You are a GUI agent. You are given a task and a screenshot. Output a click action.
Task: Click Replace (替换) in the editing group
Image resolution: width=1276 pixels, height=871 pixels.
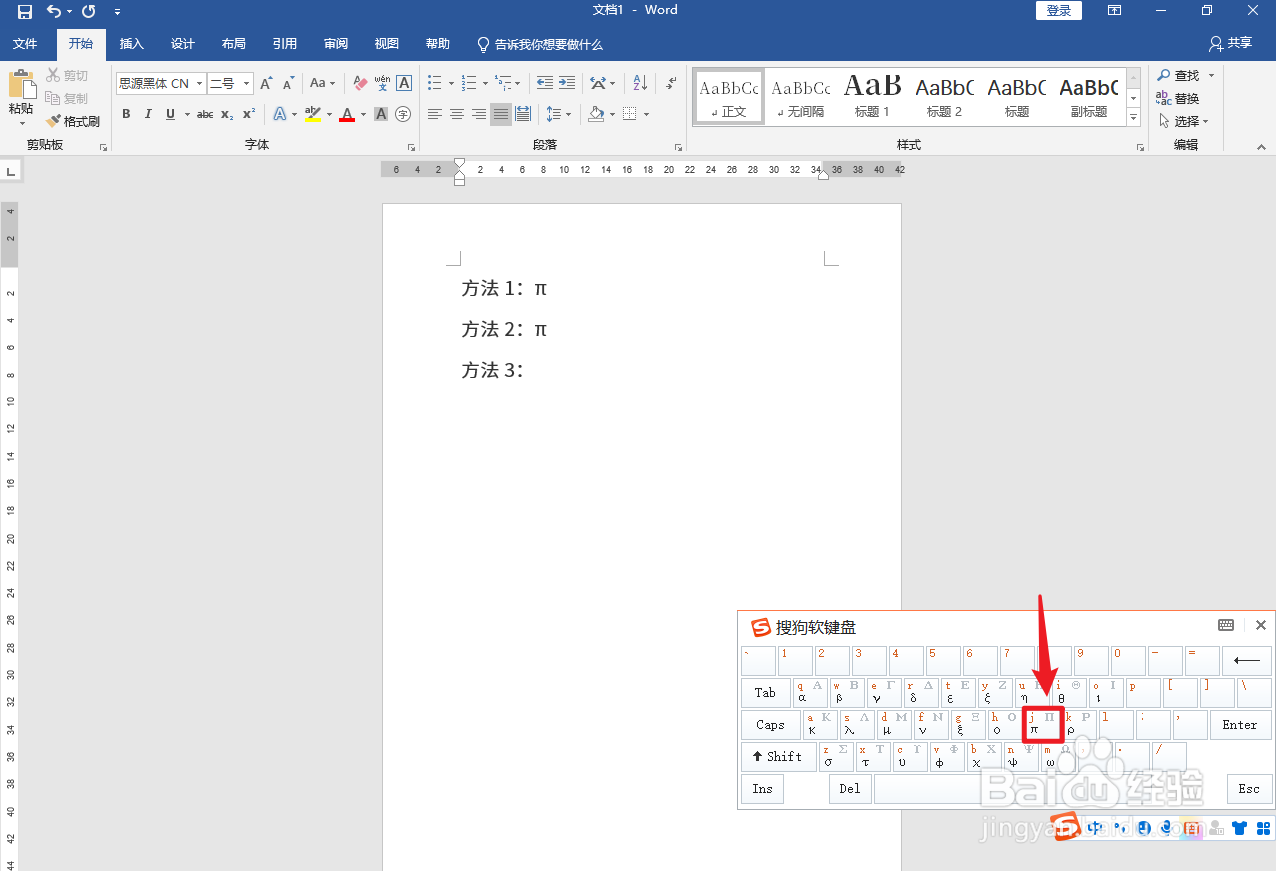(1178, 98)
